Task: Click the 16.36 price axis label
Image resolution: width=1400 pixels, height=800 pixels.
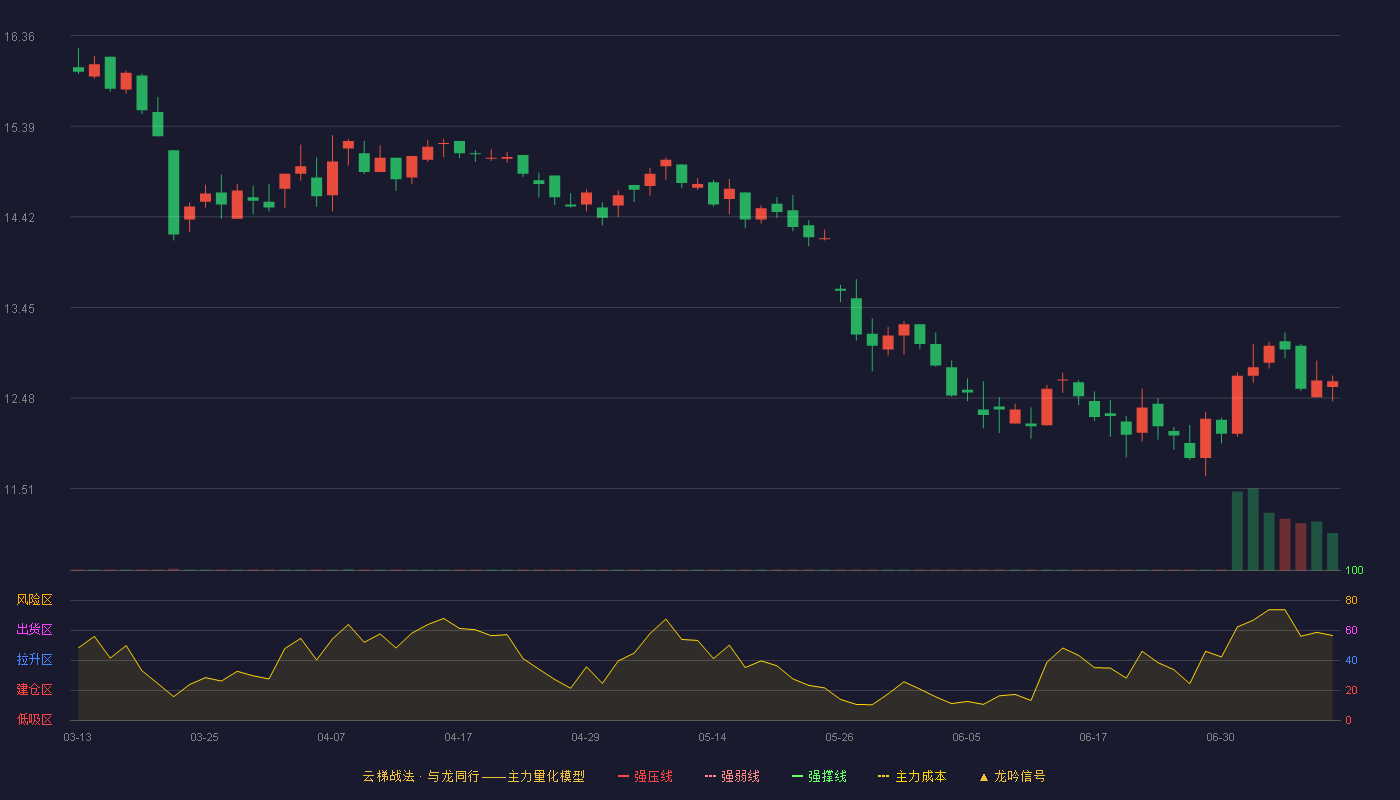Action: tap(19, 37)
